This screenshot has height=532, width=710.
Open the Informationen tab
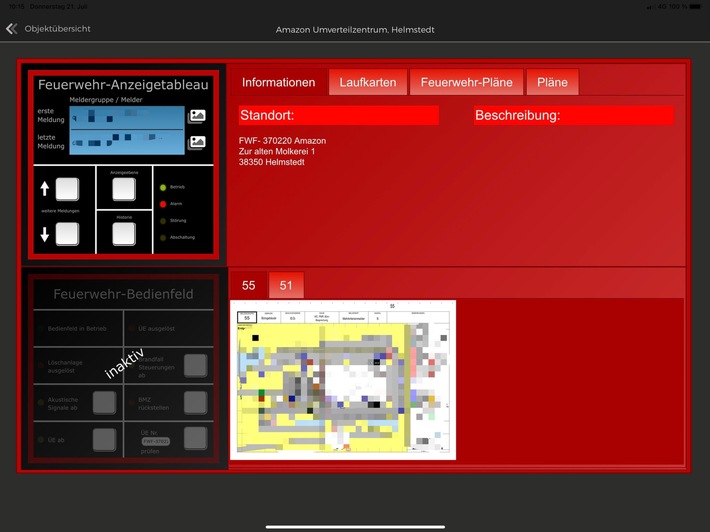[278, 82]
